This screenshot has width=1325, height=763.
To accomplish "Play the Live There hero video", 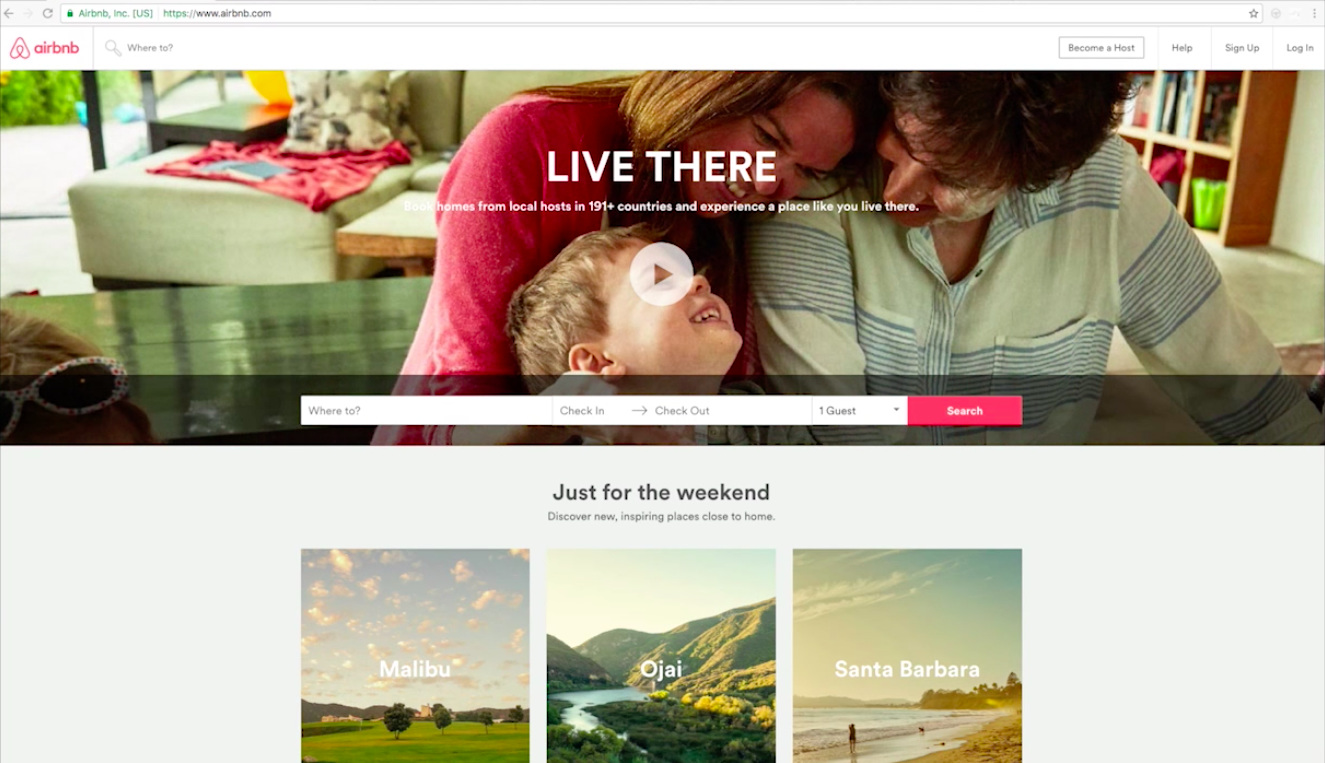I will [661, 273].
